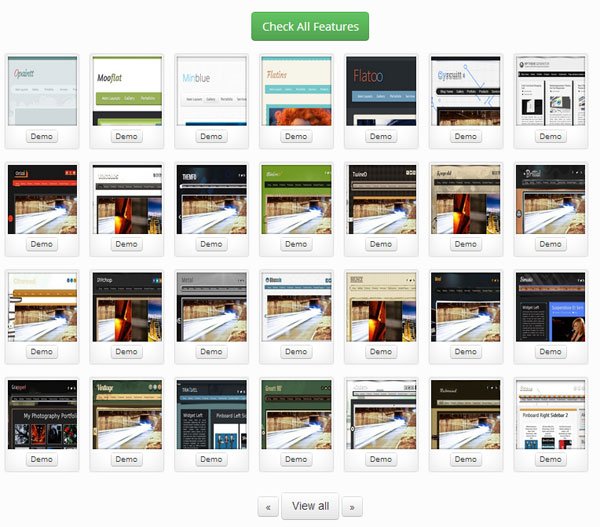Select the white theme with orange navigation bar

click(x=42, y=307)
